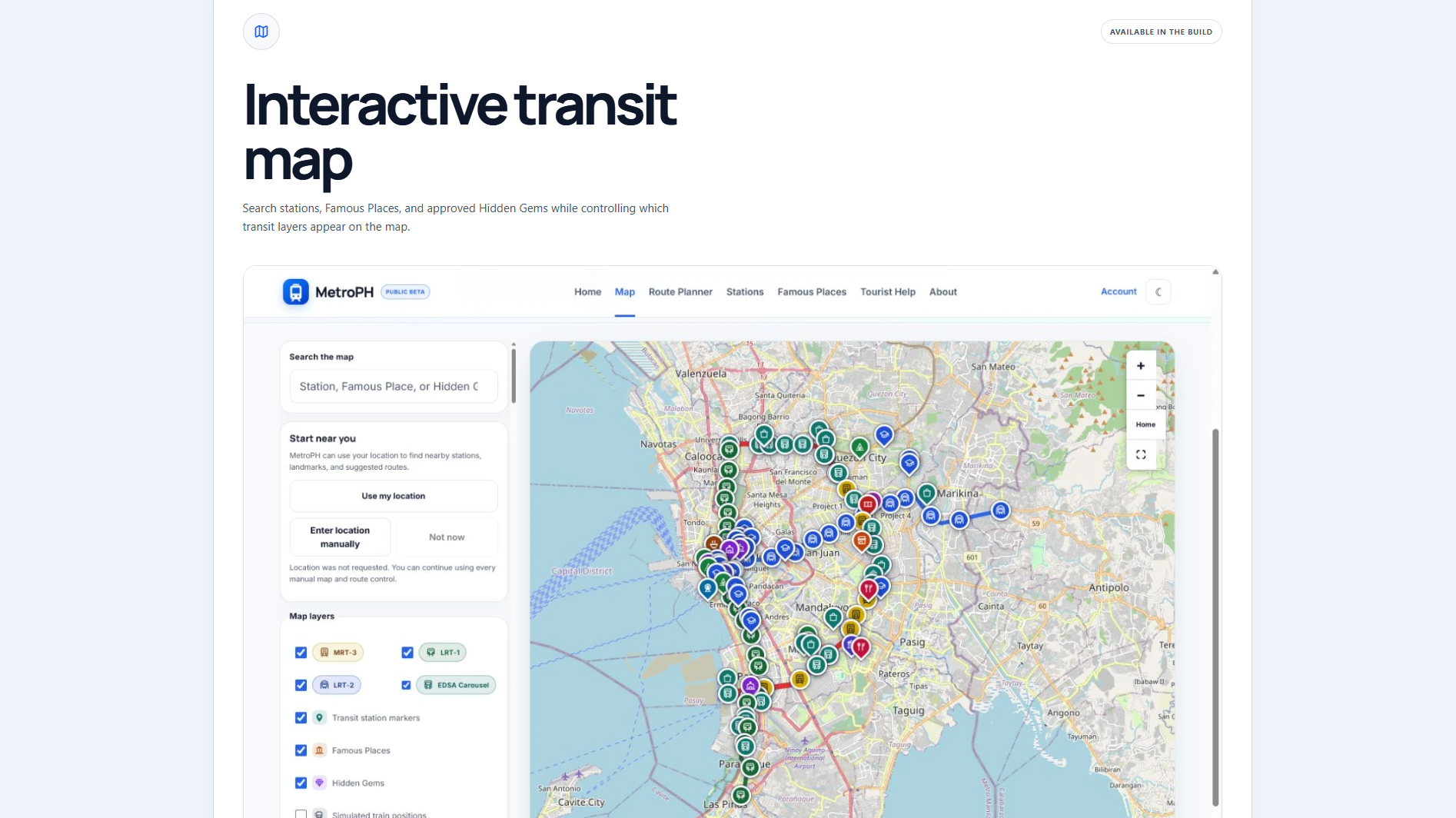
Task: Enter fullscreen map view icon
Action: tap(1141, 454)
